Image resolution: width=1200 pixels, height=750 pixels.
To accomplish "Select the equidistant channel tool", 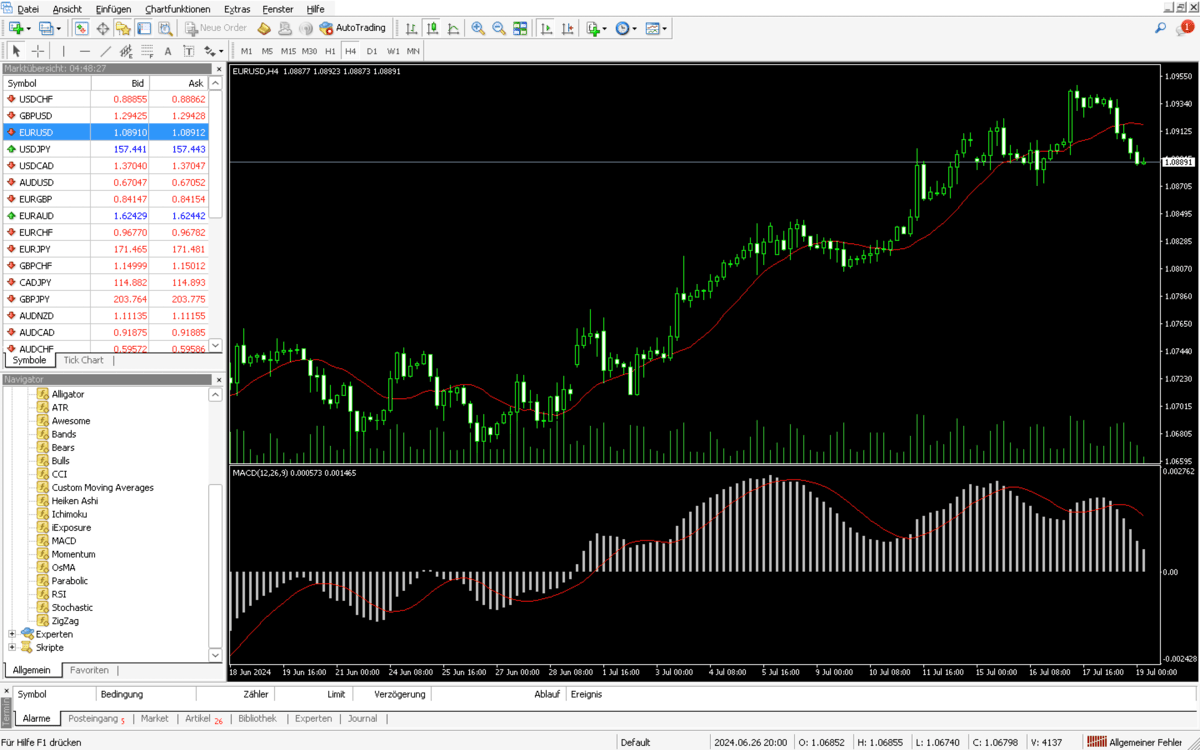I will coord(126,51).
